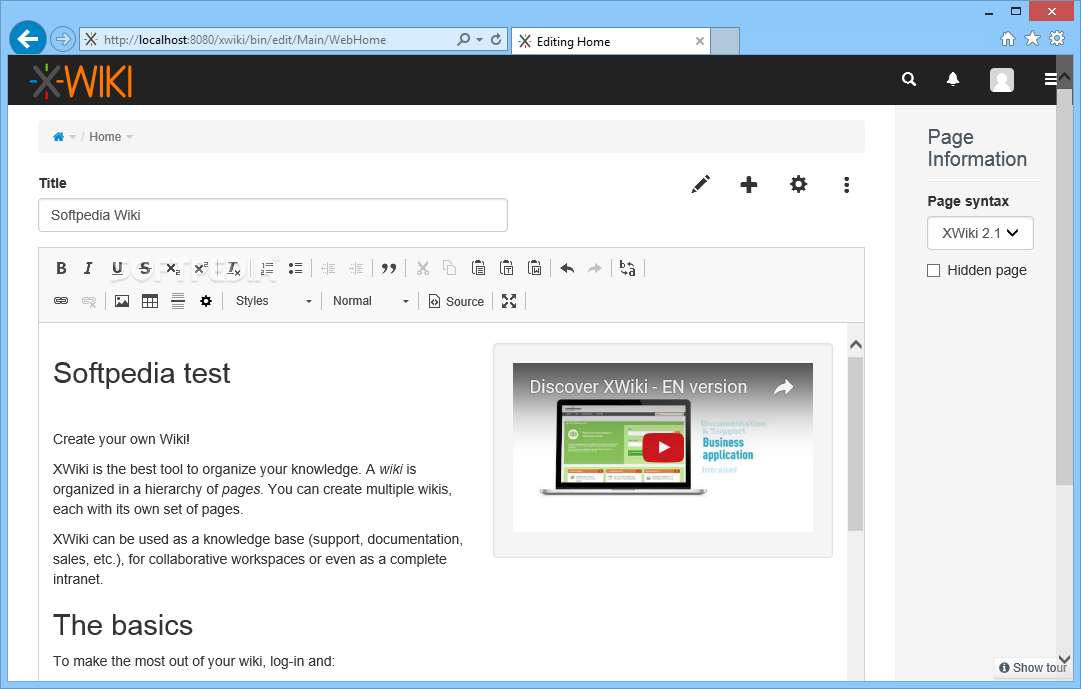Edit the page with the pencil icon
The image size is (1081, 689).
pos(700,184)
